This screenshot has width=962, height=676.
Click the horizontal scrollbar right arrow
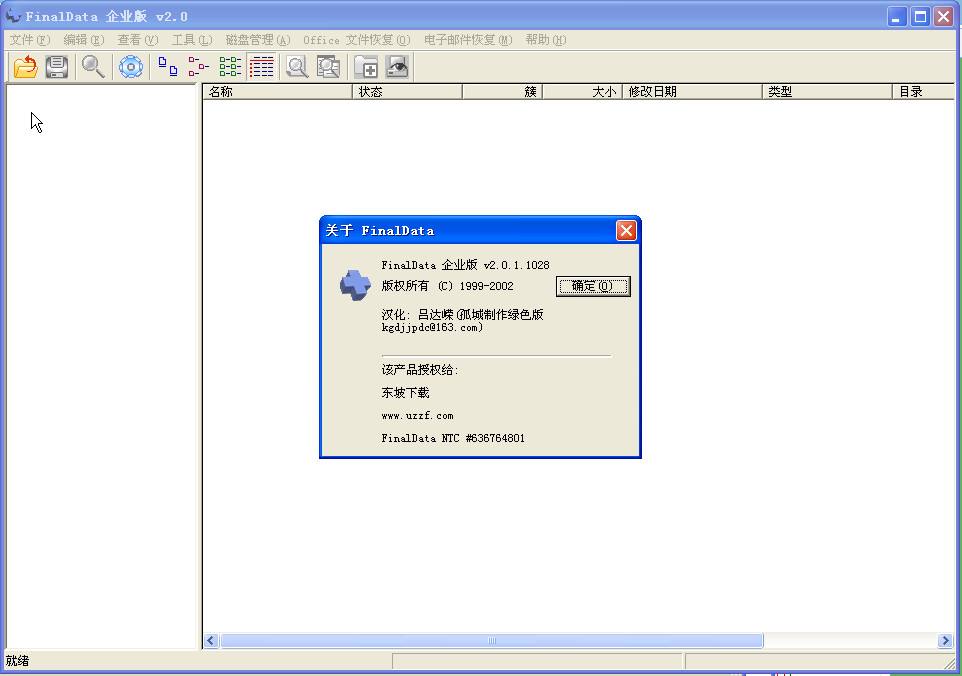(945, 641)
